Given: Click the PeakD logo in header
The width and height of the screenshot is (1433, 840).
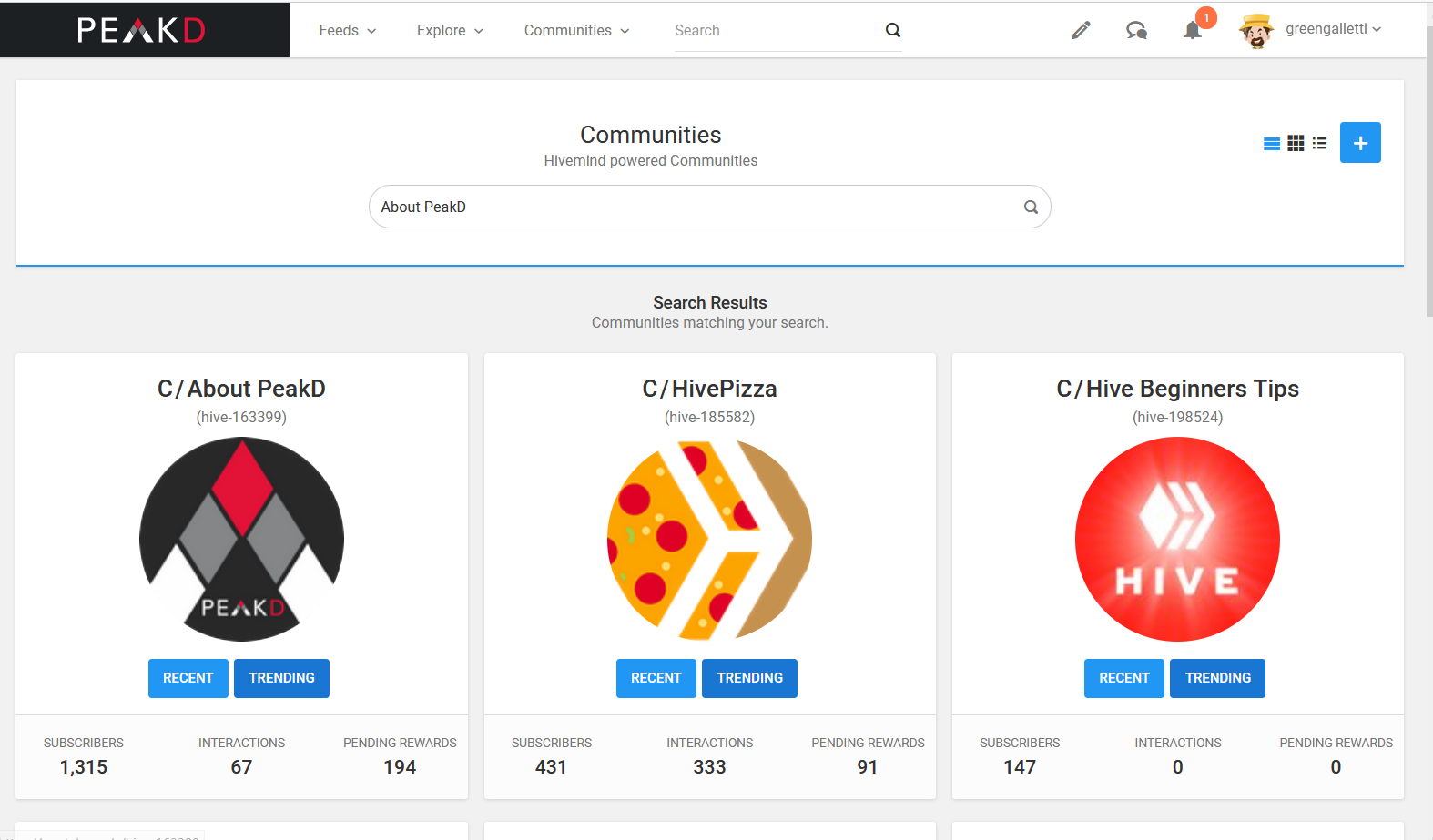Looking at the screenshot, I should (141, 30).
